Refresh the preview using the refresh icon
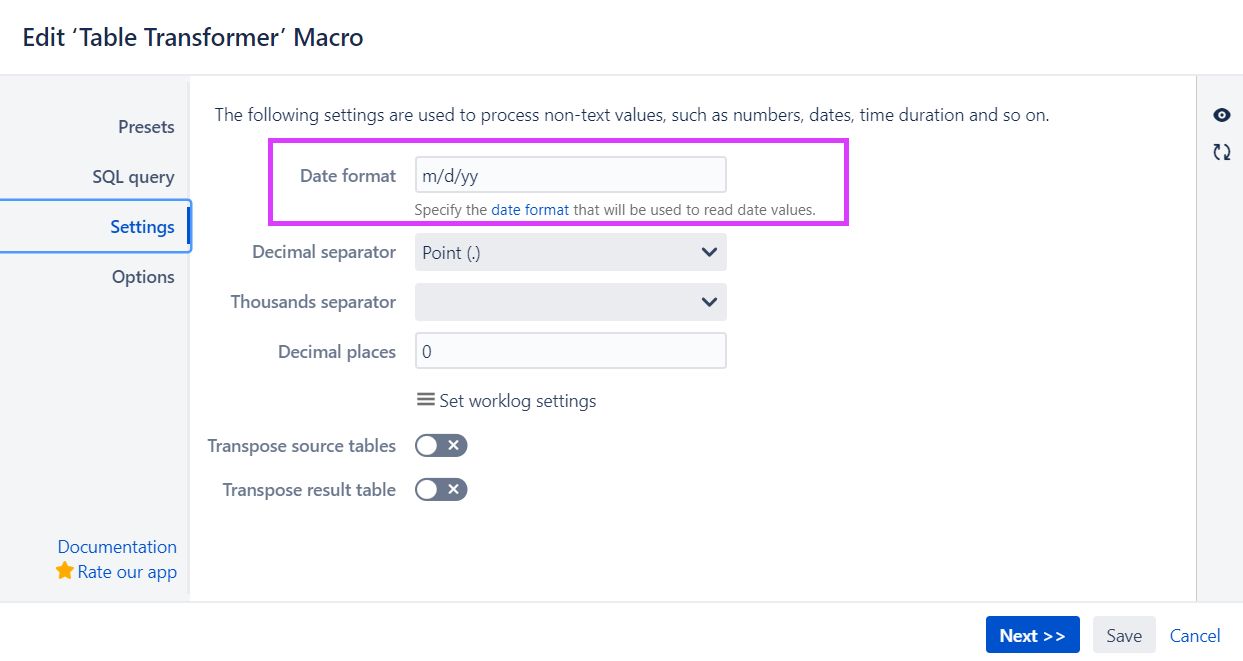 1221,151
